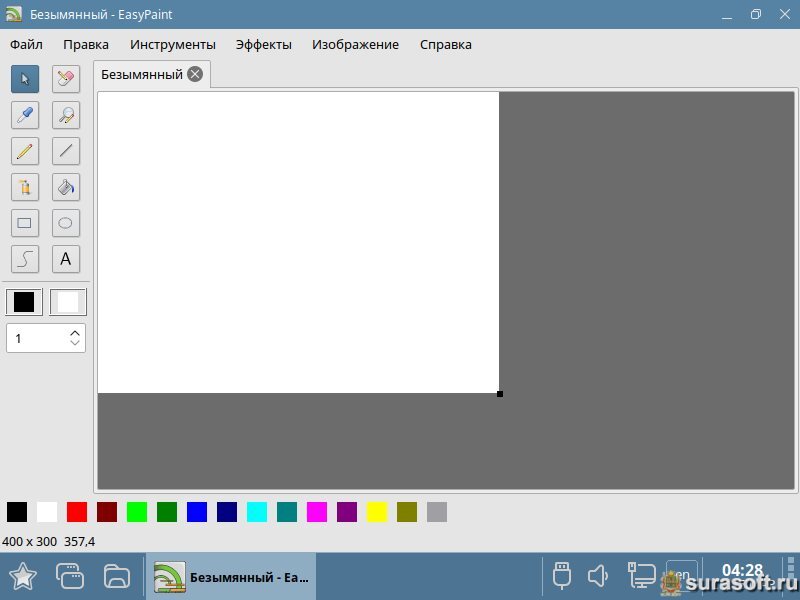Click the canvas resize handle at corner
The width and height of the screenshot is (800, 600).
click(x=500, y=394)
